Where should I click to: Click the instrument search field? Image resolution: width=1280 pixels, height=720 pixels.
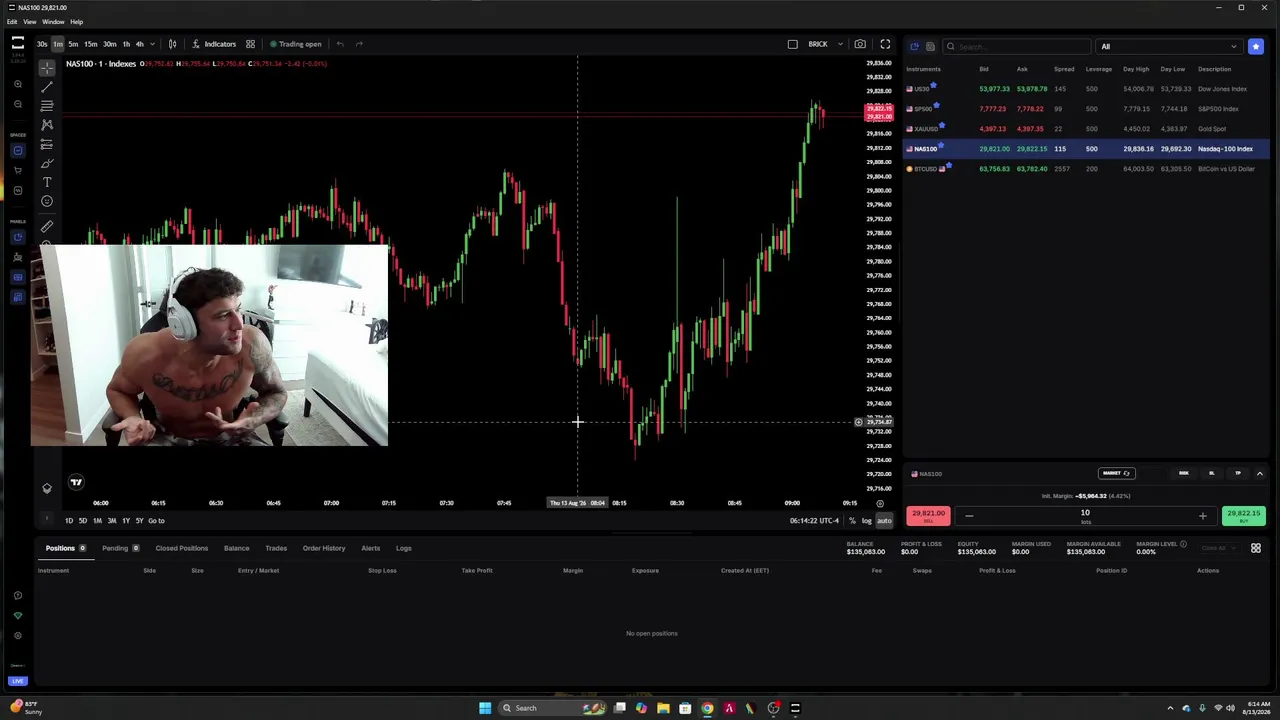[x=1017, y=46]
